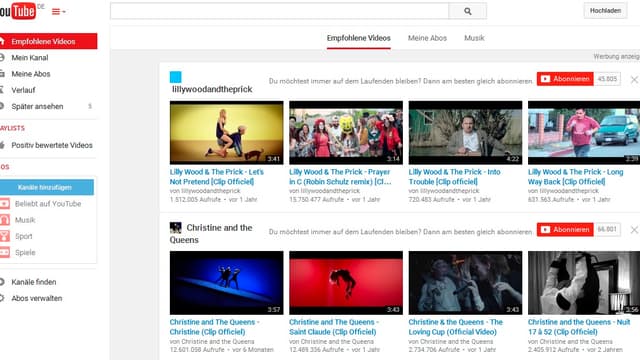Open Spiele channel link

pos(25,253)
